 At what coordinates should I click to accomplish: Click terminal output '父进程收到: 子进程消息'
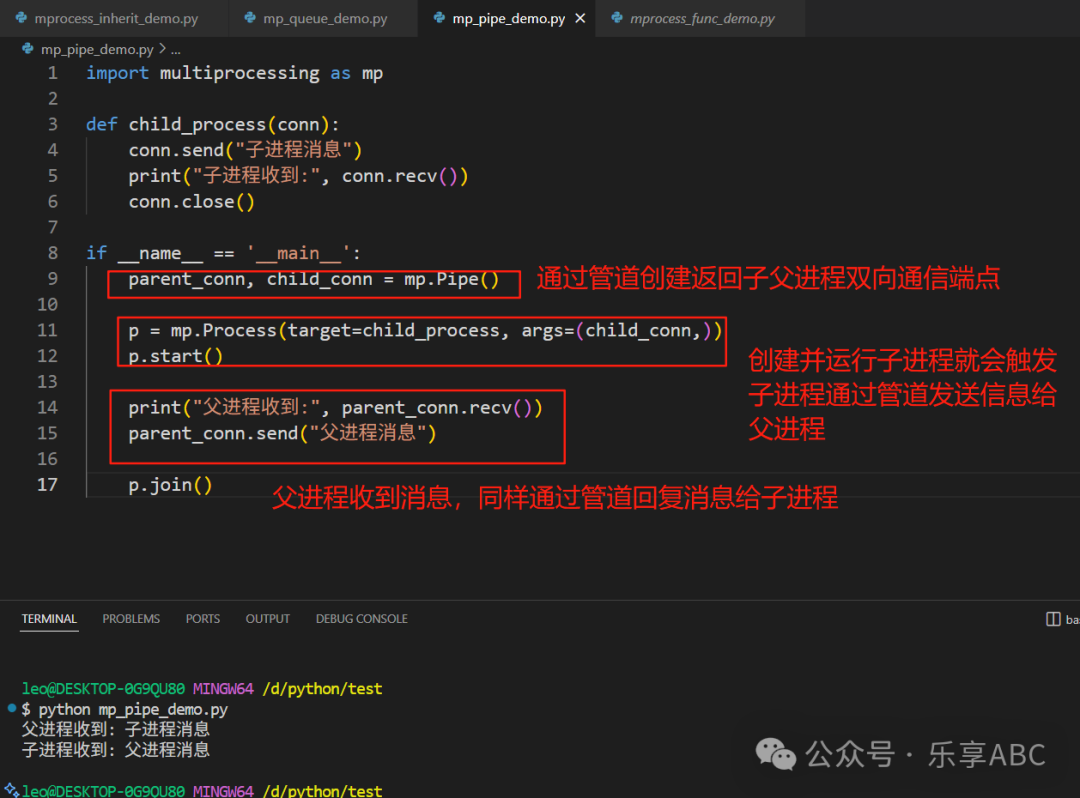pyautogui.click(x=116, y=729)
